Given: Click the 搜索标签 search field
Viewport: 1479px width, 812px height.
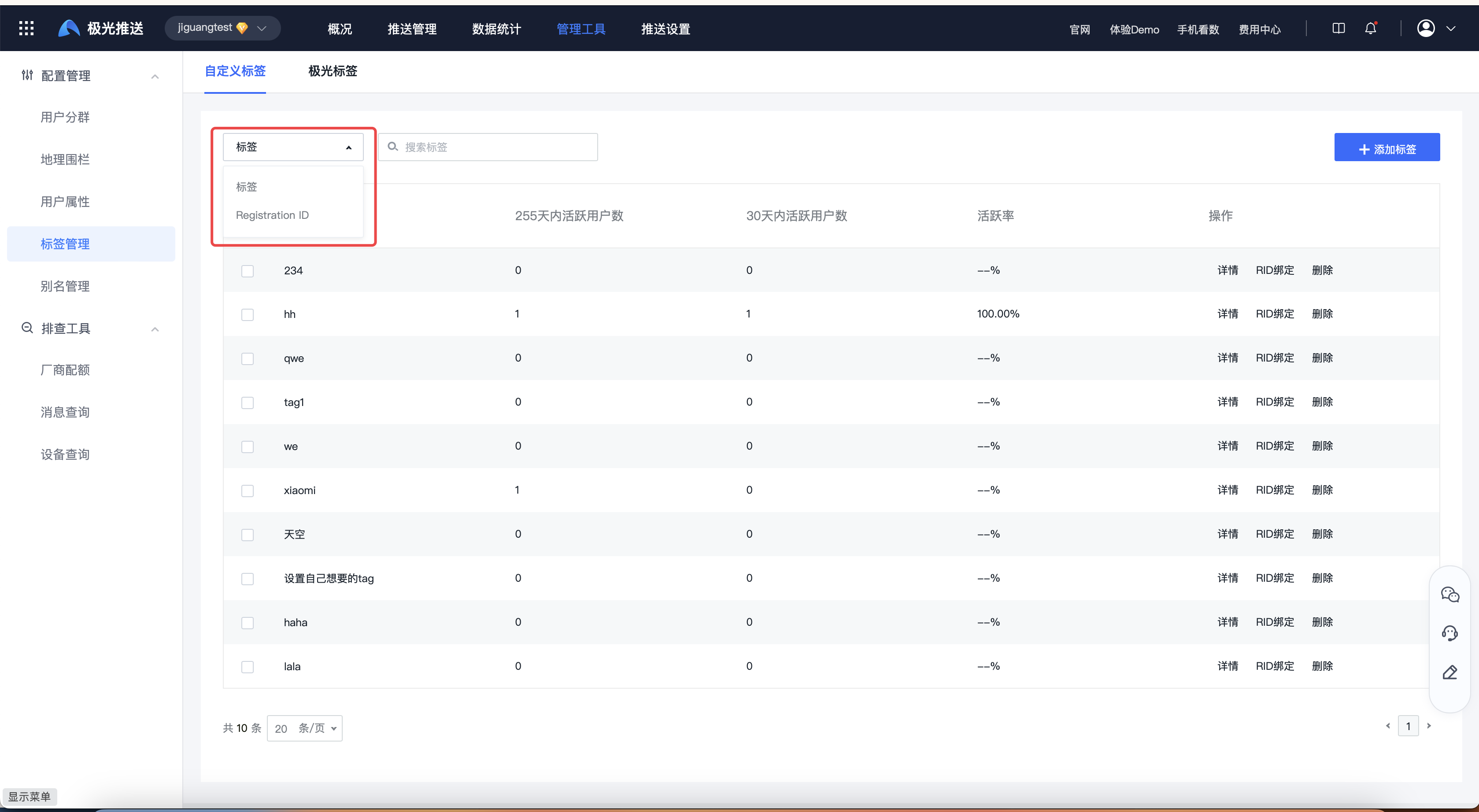Looking at the screenshot, I should tap(488, 147).
